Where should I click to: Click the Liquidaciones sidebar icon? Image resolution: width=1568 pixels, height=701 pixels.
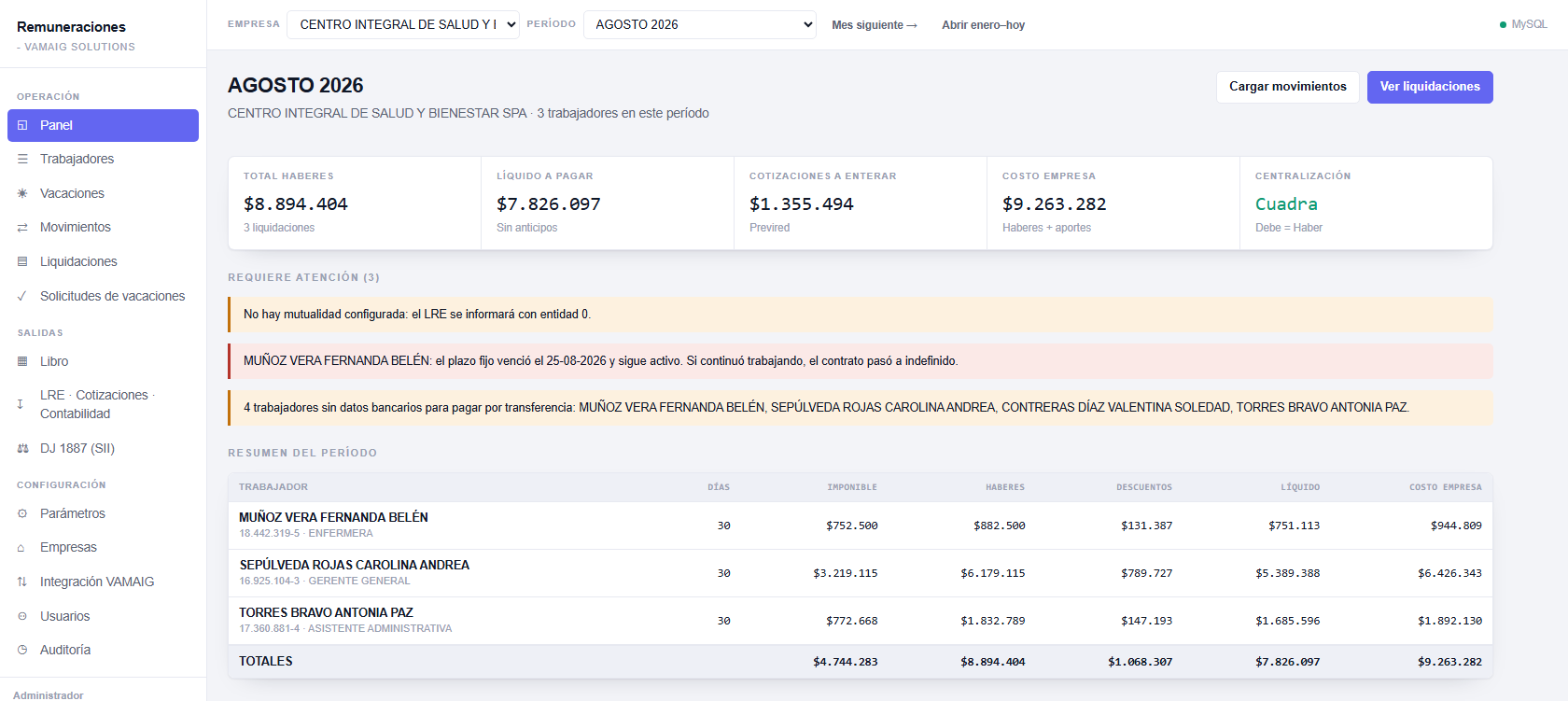[22, 261]
